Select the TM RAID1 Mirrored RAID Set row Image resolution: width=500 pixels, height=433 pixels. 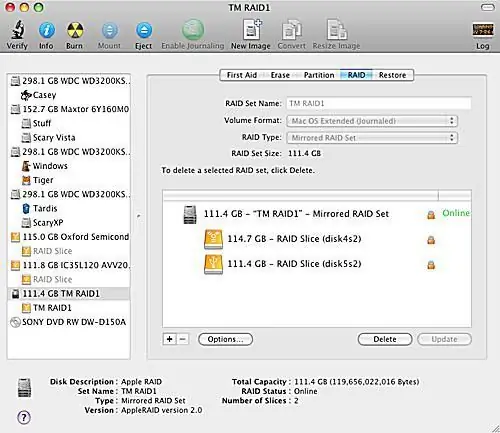317,214
